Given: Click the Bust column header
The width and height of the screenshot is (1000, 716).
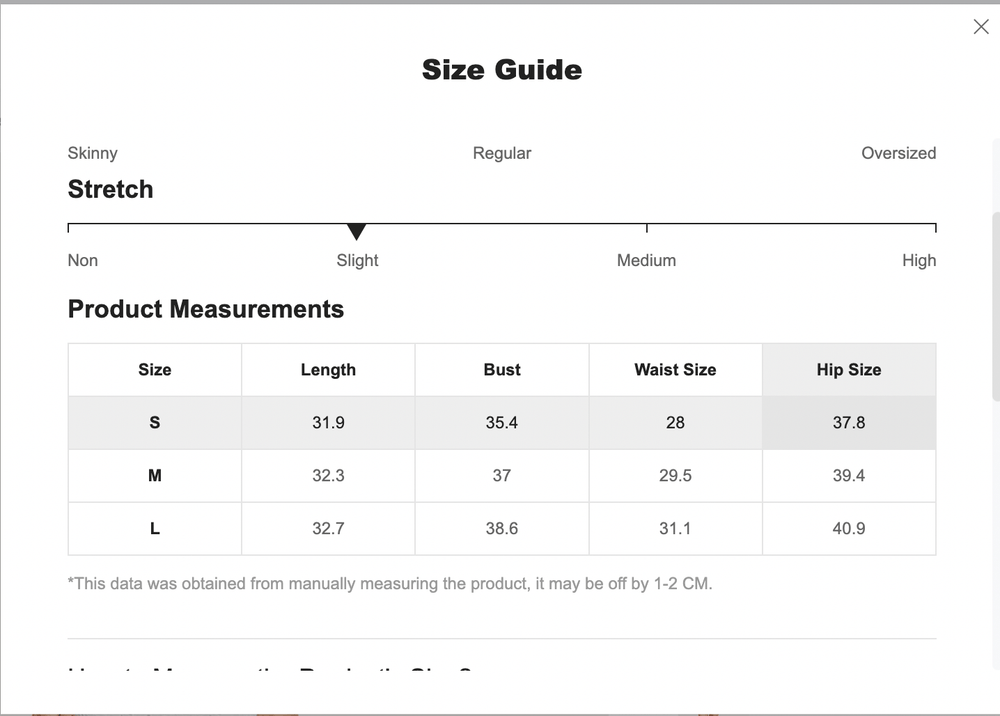Looking at the screenshot, I should tap(501, 369).
